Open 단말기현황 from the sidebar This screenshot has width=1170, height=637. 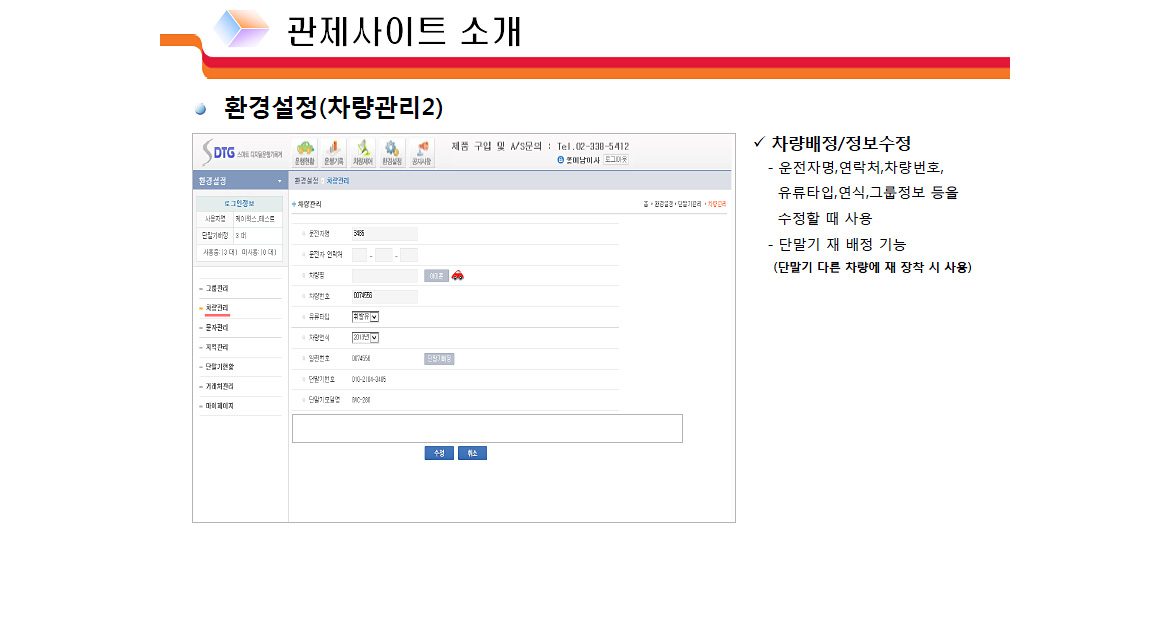[219, 367]
